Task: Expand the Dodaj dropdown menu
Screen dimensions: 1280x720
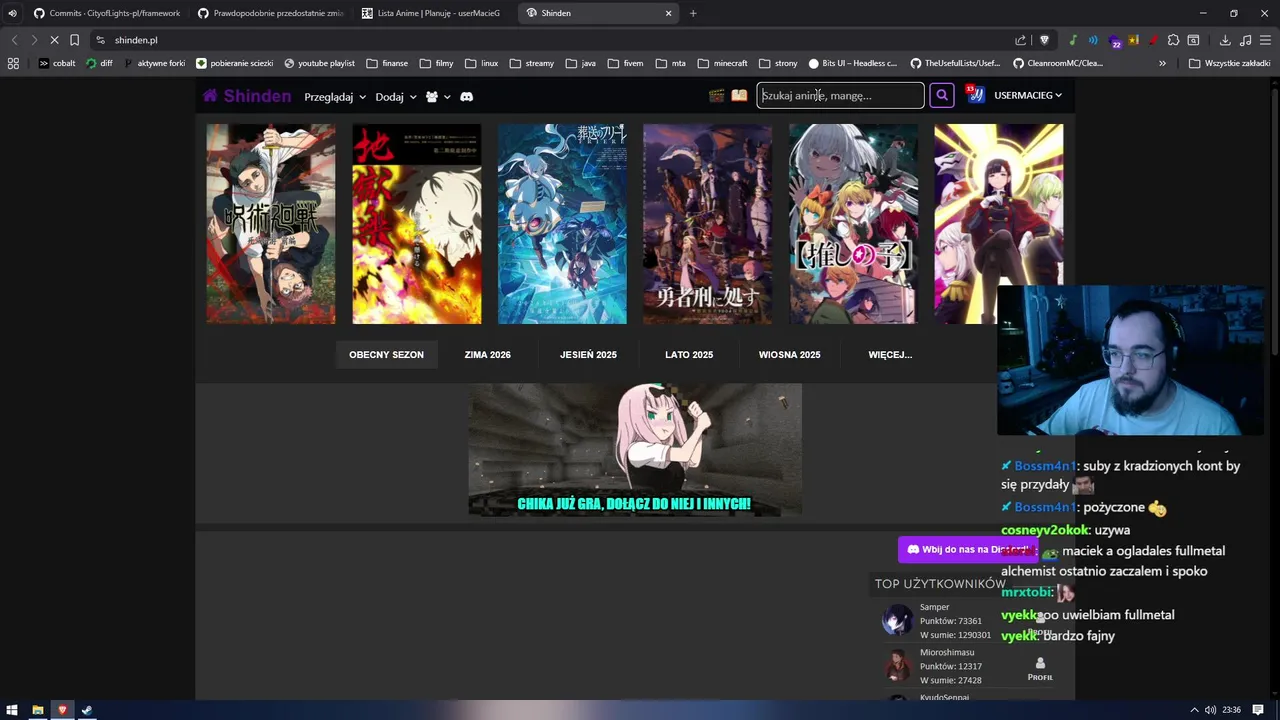Action: point(395,97)
